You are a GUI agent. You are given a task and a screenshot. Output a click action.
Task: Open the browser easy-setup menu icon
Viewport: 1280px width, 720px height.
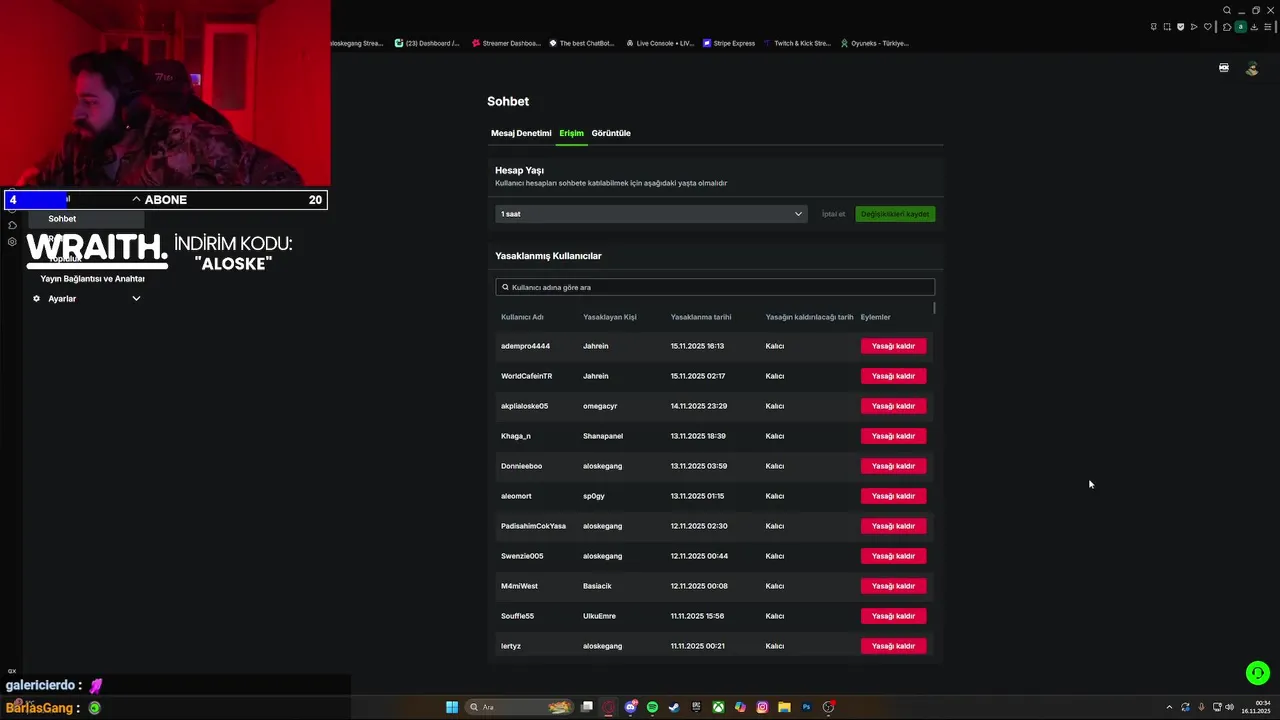point(1268,27)
